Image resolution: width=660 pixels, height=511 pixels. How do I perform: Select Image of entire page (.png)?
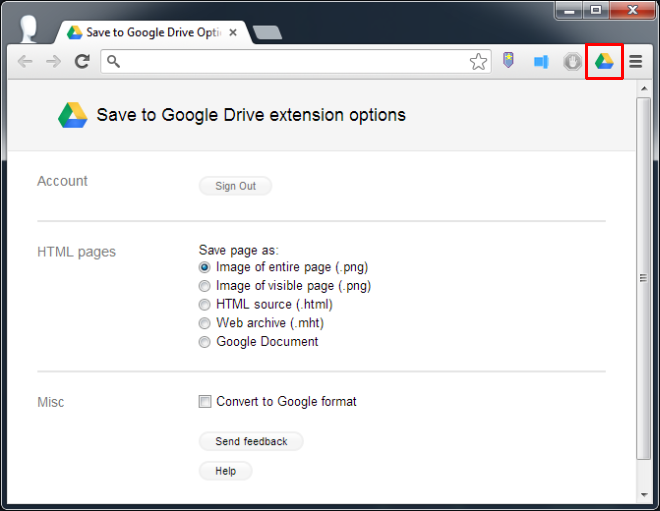[x=205, y=268]
